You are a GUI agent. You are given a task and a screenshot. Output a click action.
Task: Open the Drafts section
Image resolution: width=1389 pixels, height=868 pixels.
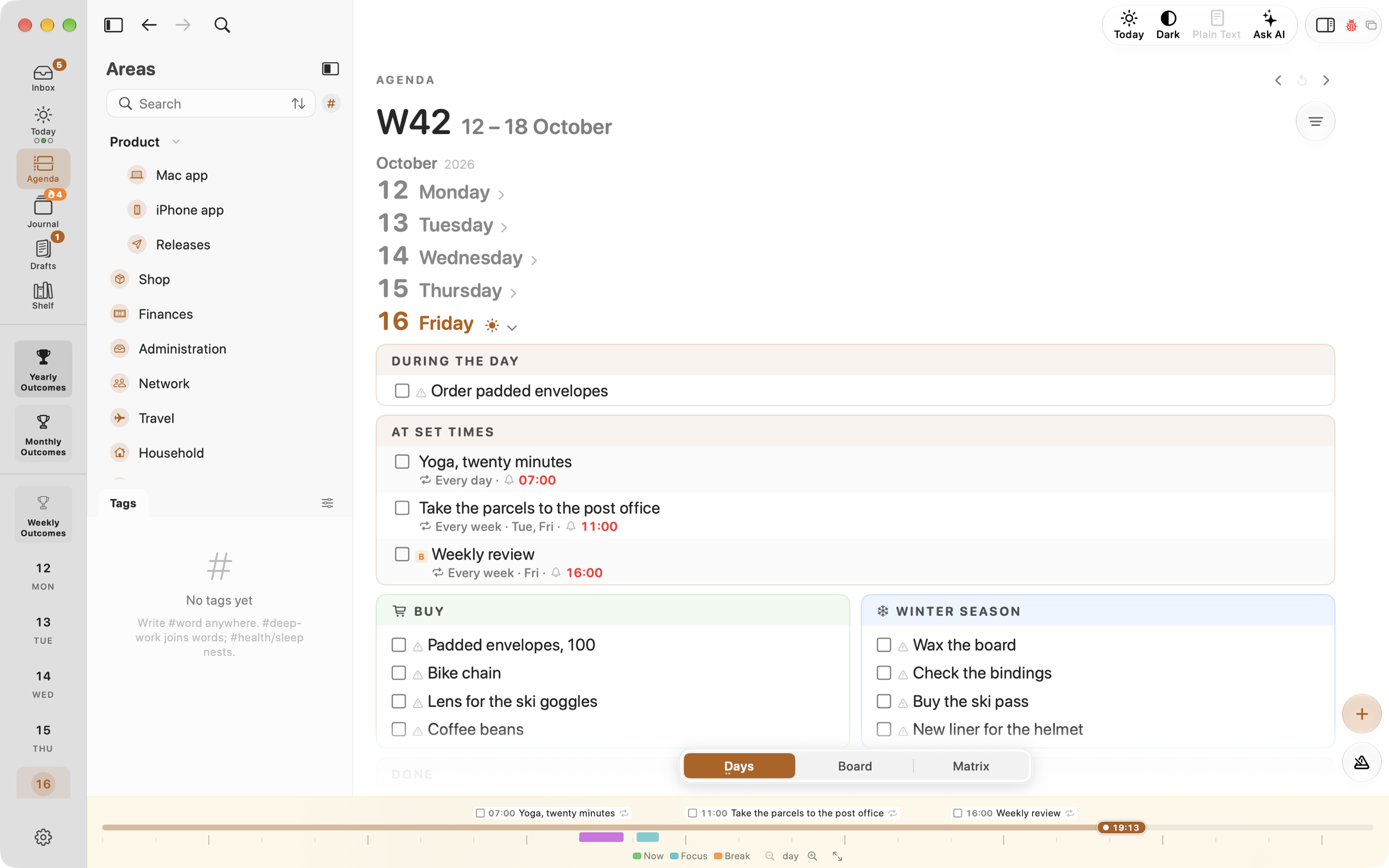tap(43, 254)
